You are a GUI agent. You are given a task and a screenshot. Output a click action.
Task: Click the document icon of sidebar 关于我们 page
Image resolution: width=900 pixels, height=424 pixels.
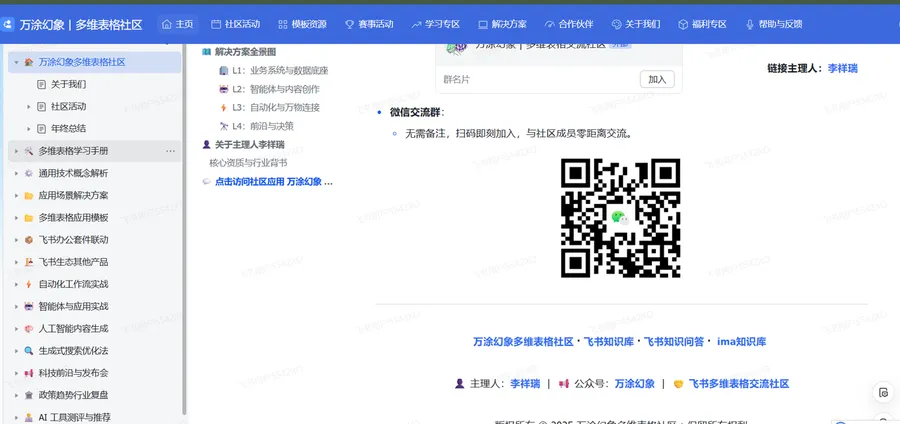(x=41, y=84)
